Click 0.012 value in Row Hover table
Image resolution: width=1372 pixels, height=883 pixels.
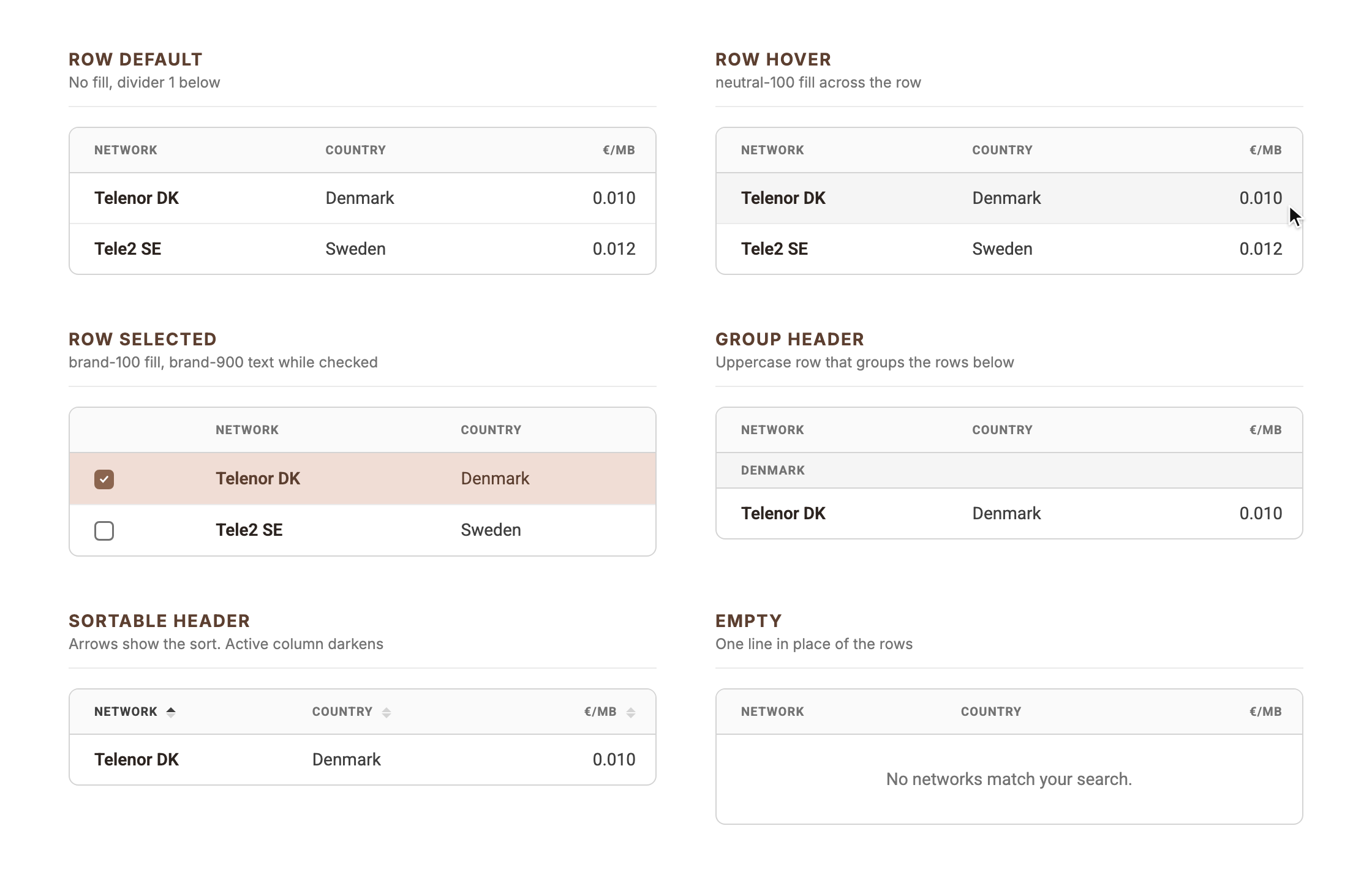1261,249
